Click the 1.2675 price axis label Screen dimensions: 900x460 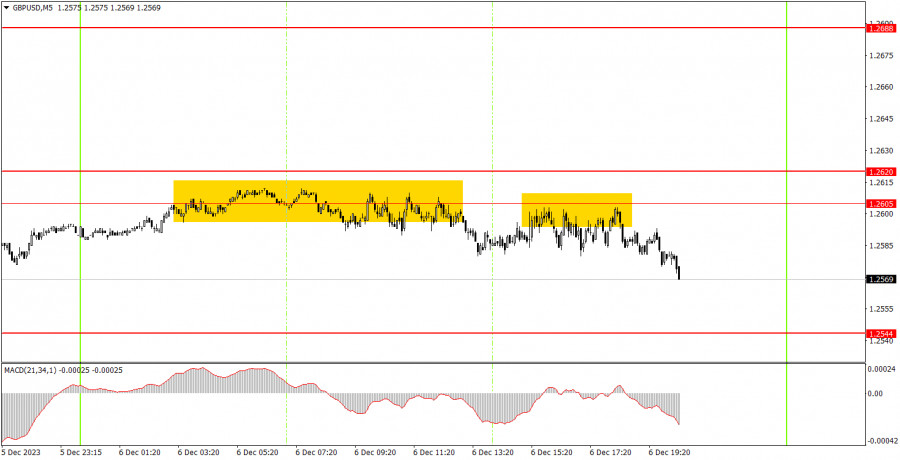pyautogui.click(x=882, y=56)
